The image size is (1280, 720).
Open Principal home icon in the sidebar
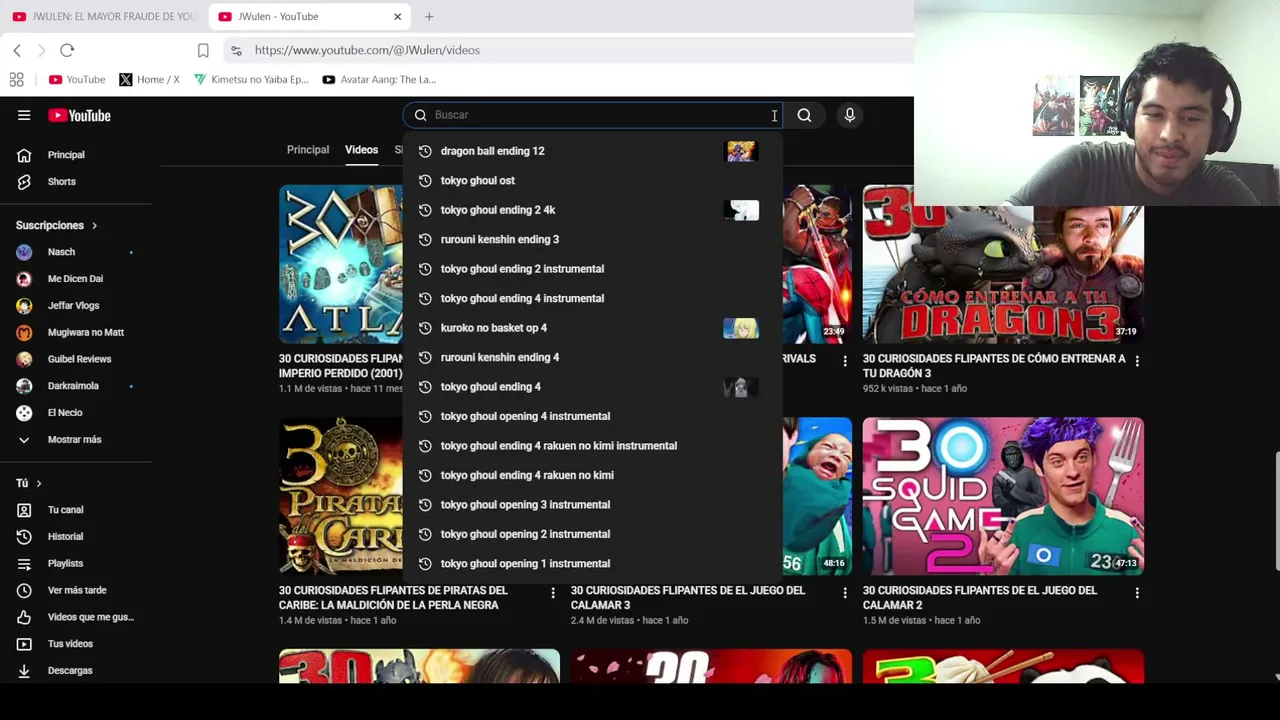coord(24,155)
